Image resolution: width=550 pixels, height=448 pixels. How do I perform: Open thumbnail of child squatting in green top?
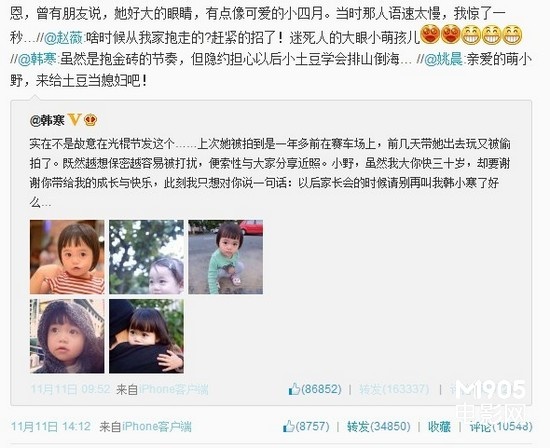coord(226,257)
